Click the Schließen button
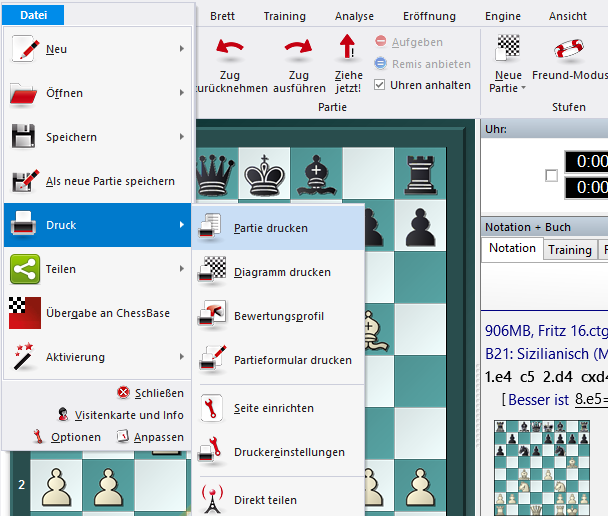This screenshot has height=516, width=608. tap(151, 393)
